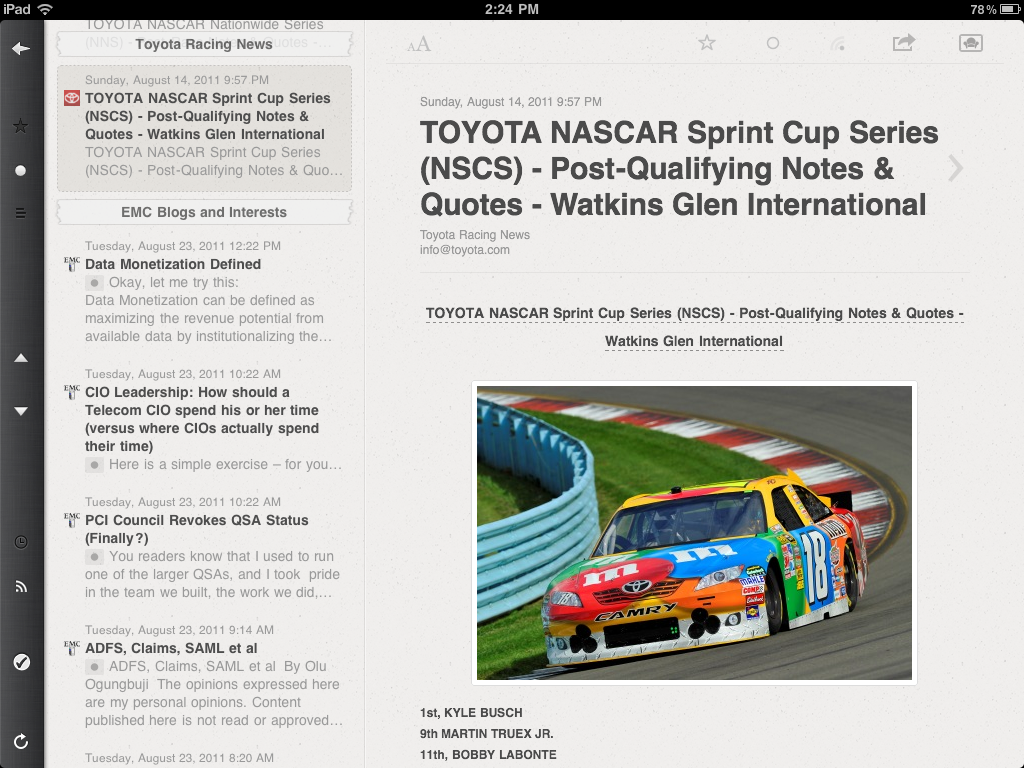Show starred items from sidebar star icon

click(21, 126)
